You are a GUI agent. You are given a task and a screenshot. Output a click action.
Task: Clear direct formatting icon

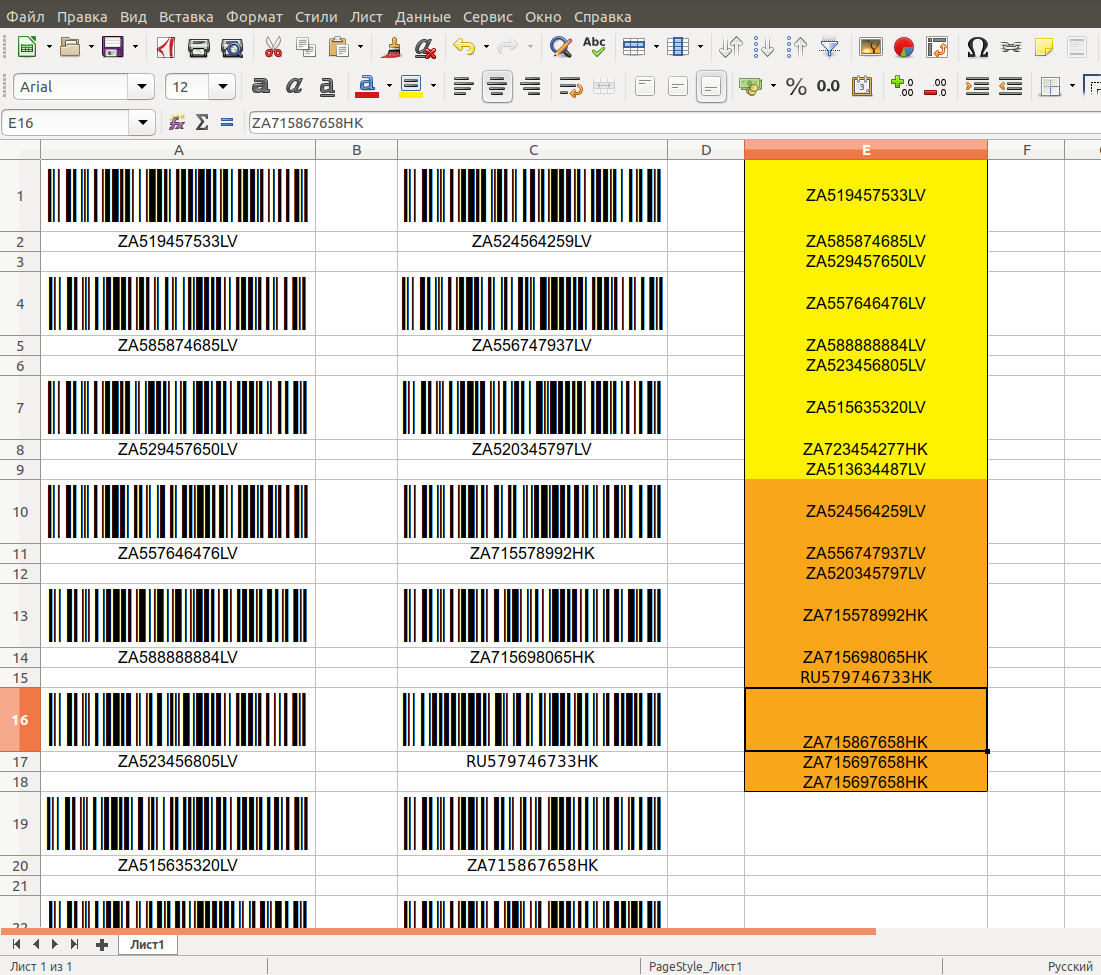tap(424, 47)
